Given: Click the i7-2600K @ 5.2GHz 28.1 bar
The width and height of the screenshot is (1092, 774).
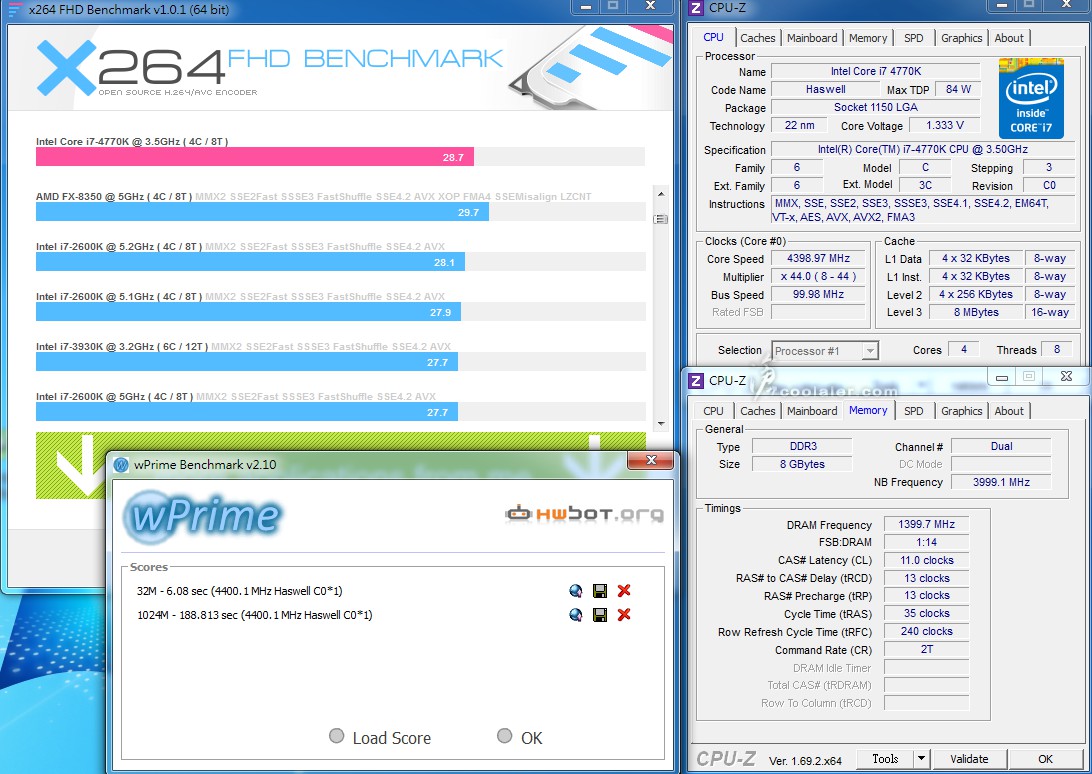Looking at the screenshot, I should [251, 262].
